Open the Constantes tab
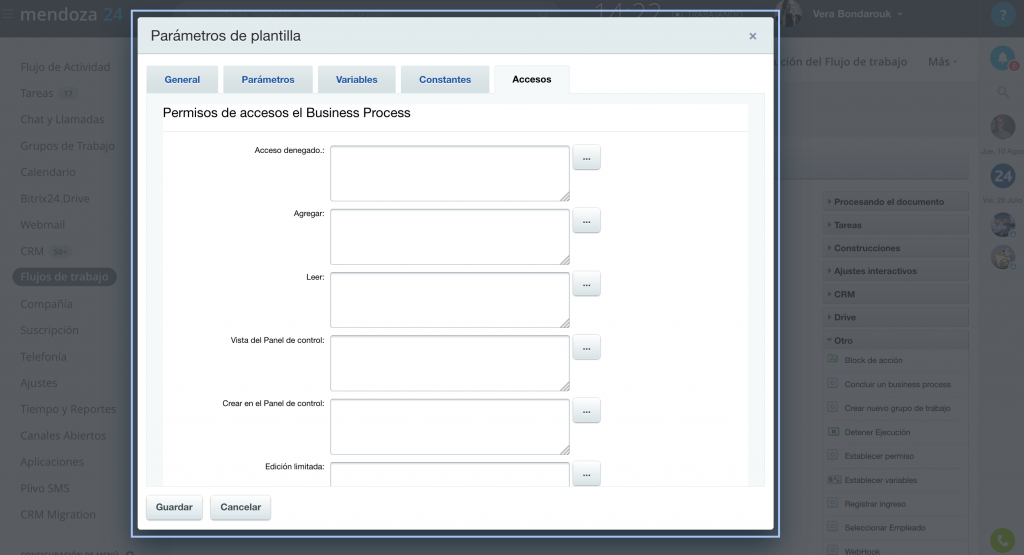Screen dimensions: 1024x555 445,80
